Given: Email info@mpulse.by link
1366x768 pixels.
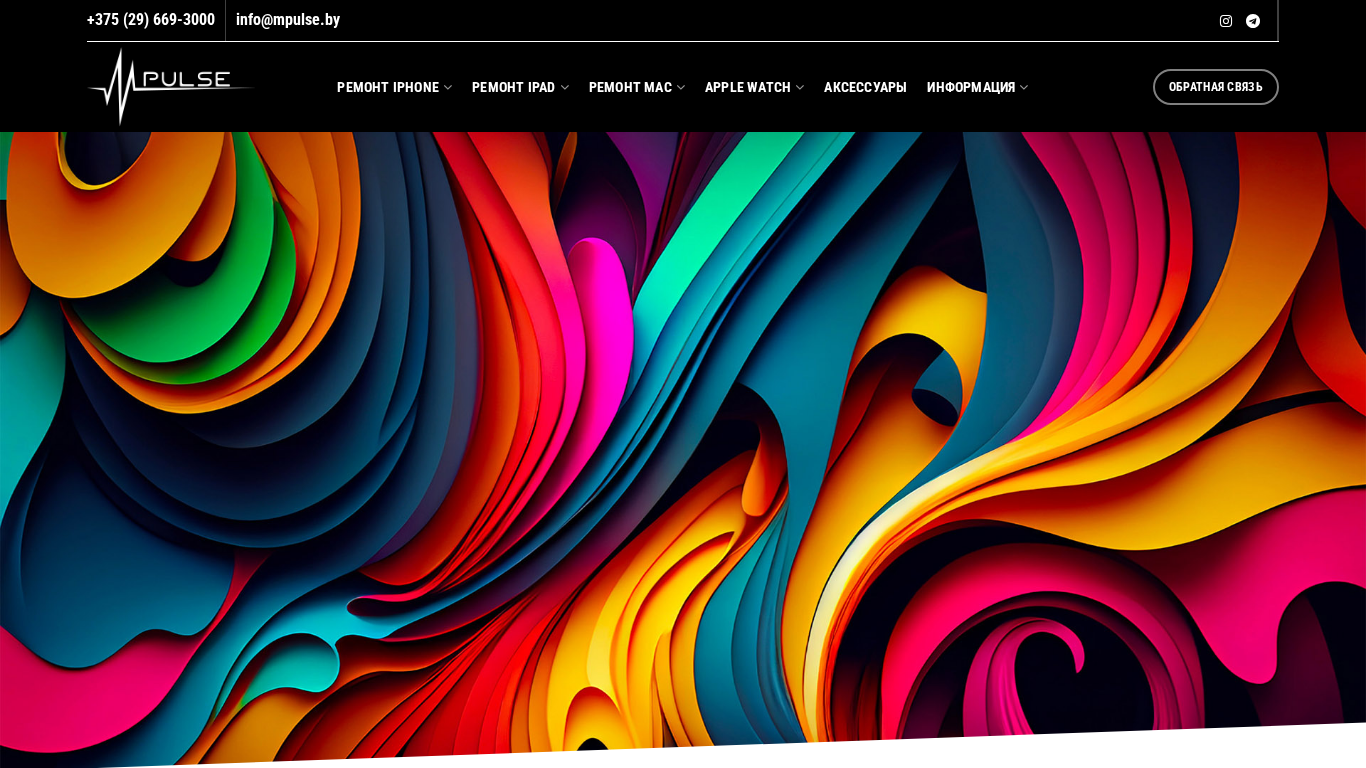Looking at the screenshot, I should pos(288,20).
